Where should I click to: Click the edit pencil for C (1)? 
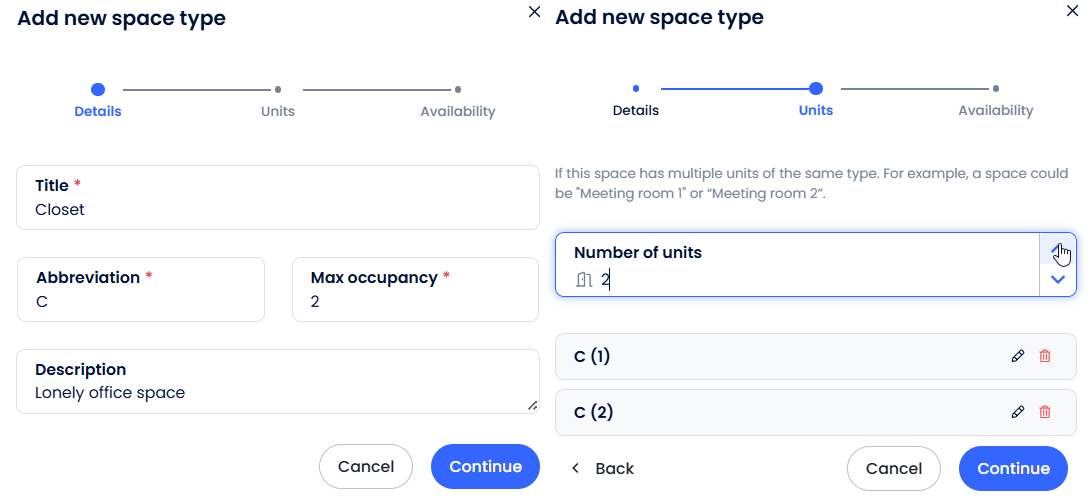pyautogui.click(x=1018, y=356)
